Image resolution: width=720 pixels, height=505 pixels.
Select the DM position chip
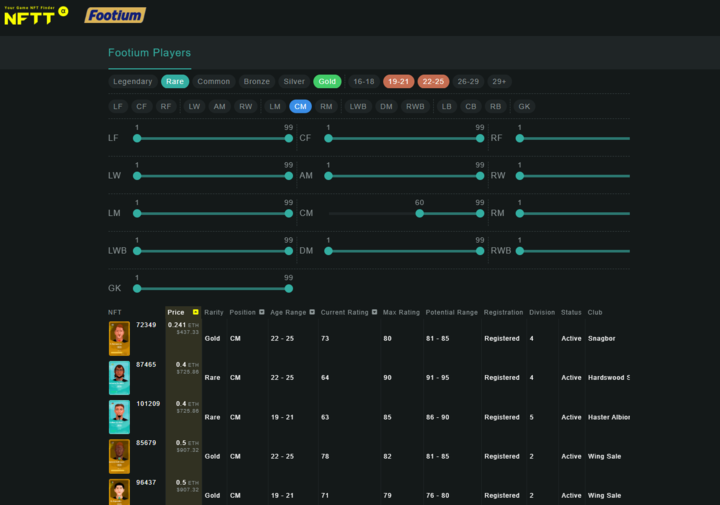pyautogui.click(x=386, y=107)
